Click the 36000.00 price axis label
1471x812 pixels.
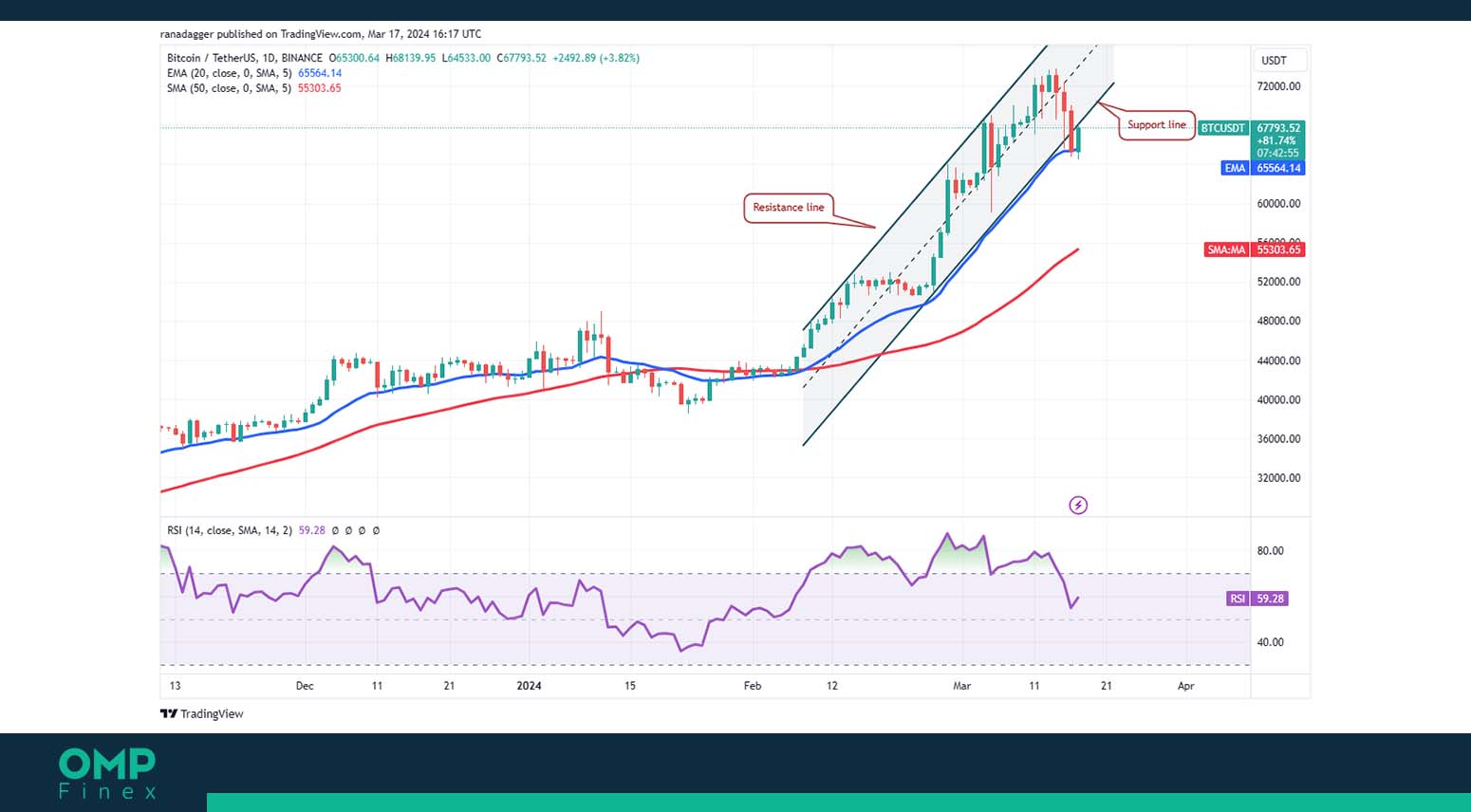(x=1278, y=439)
